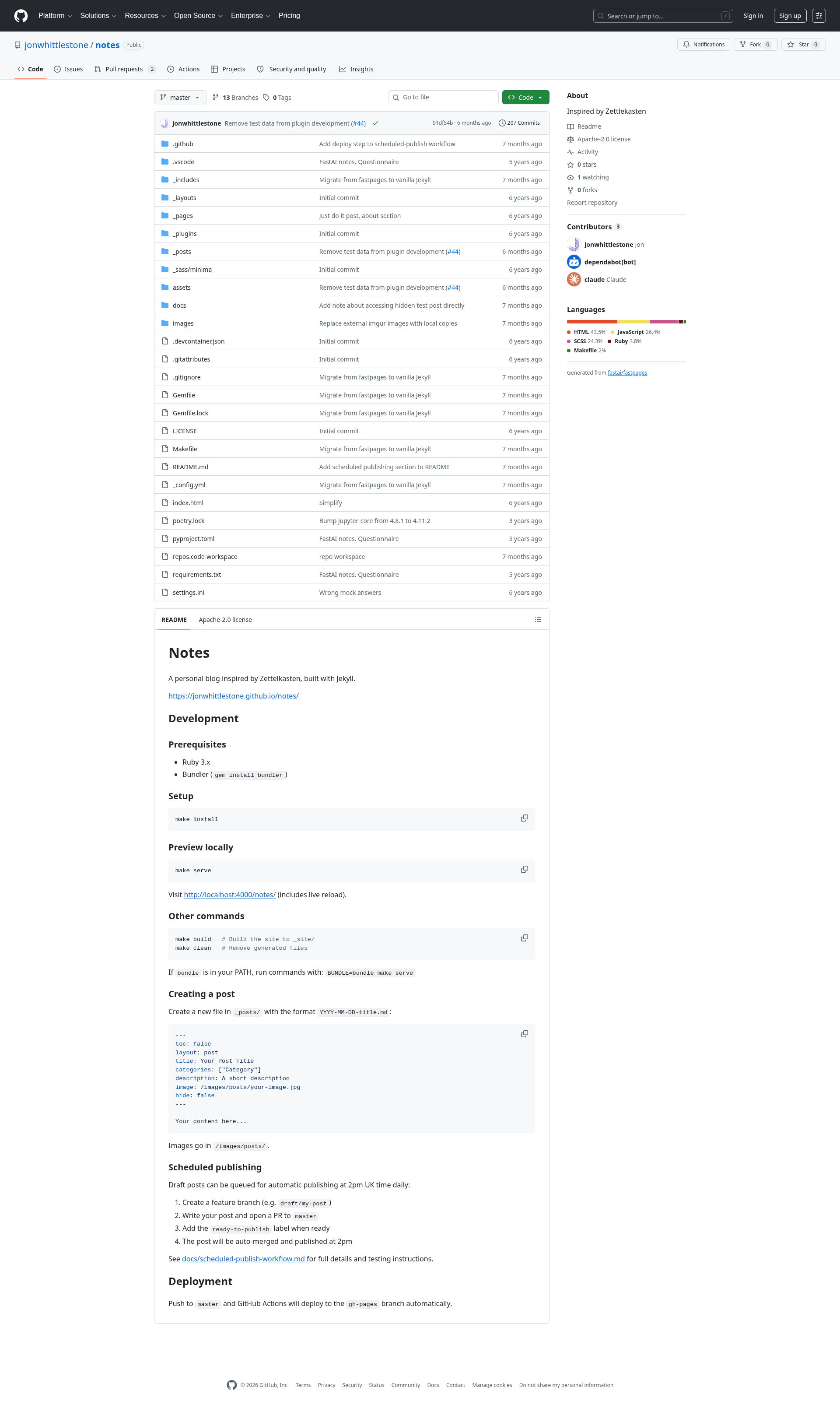Toggle Notifications for this repository

coord(703,45)
